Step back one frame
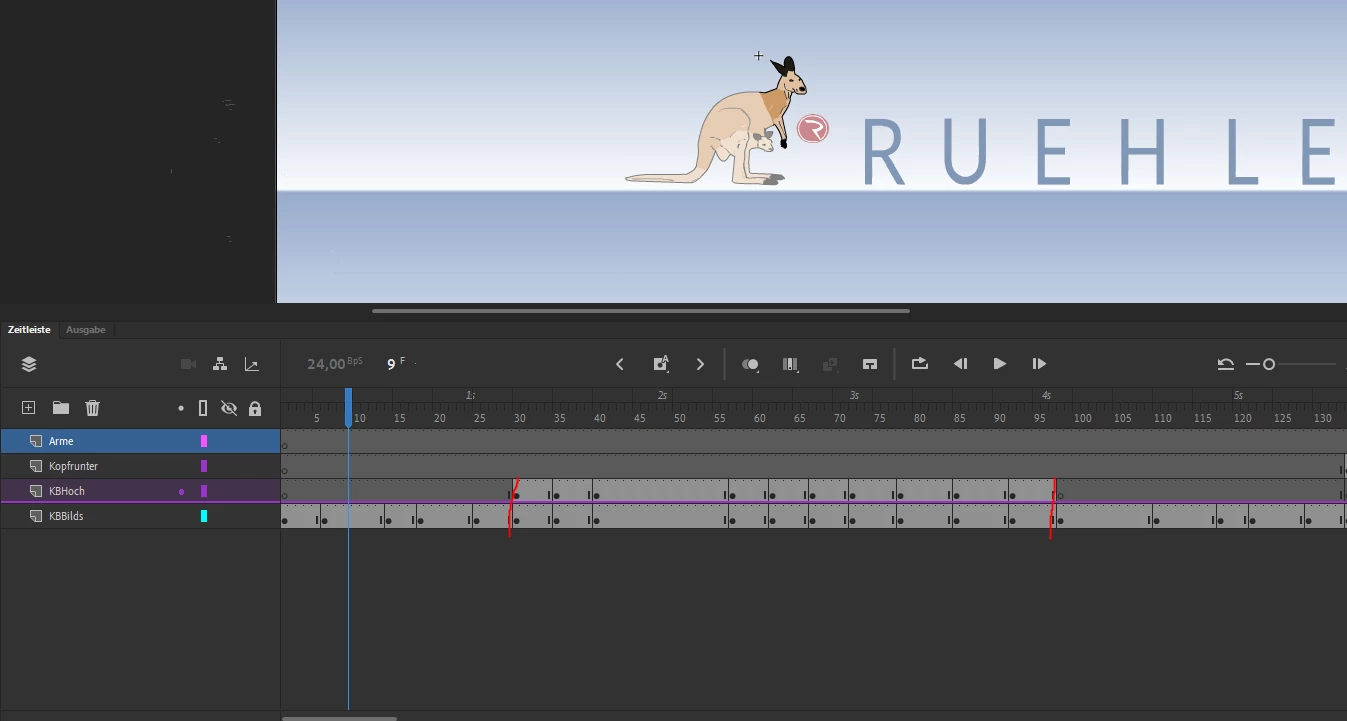 [x=960, y=364]
